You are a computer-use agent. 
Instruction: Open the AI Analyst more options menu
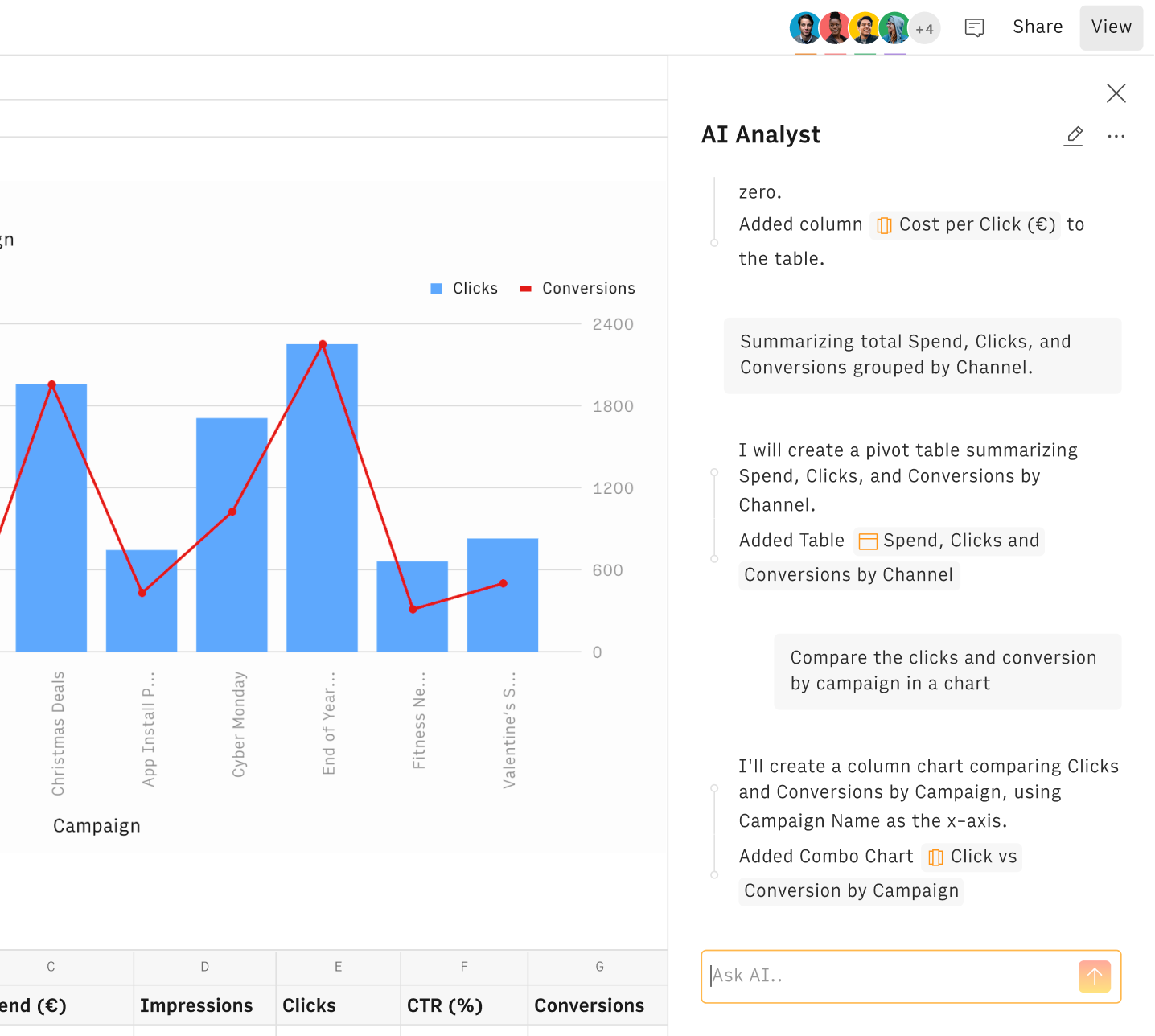pos(1116,136)
